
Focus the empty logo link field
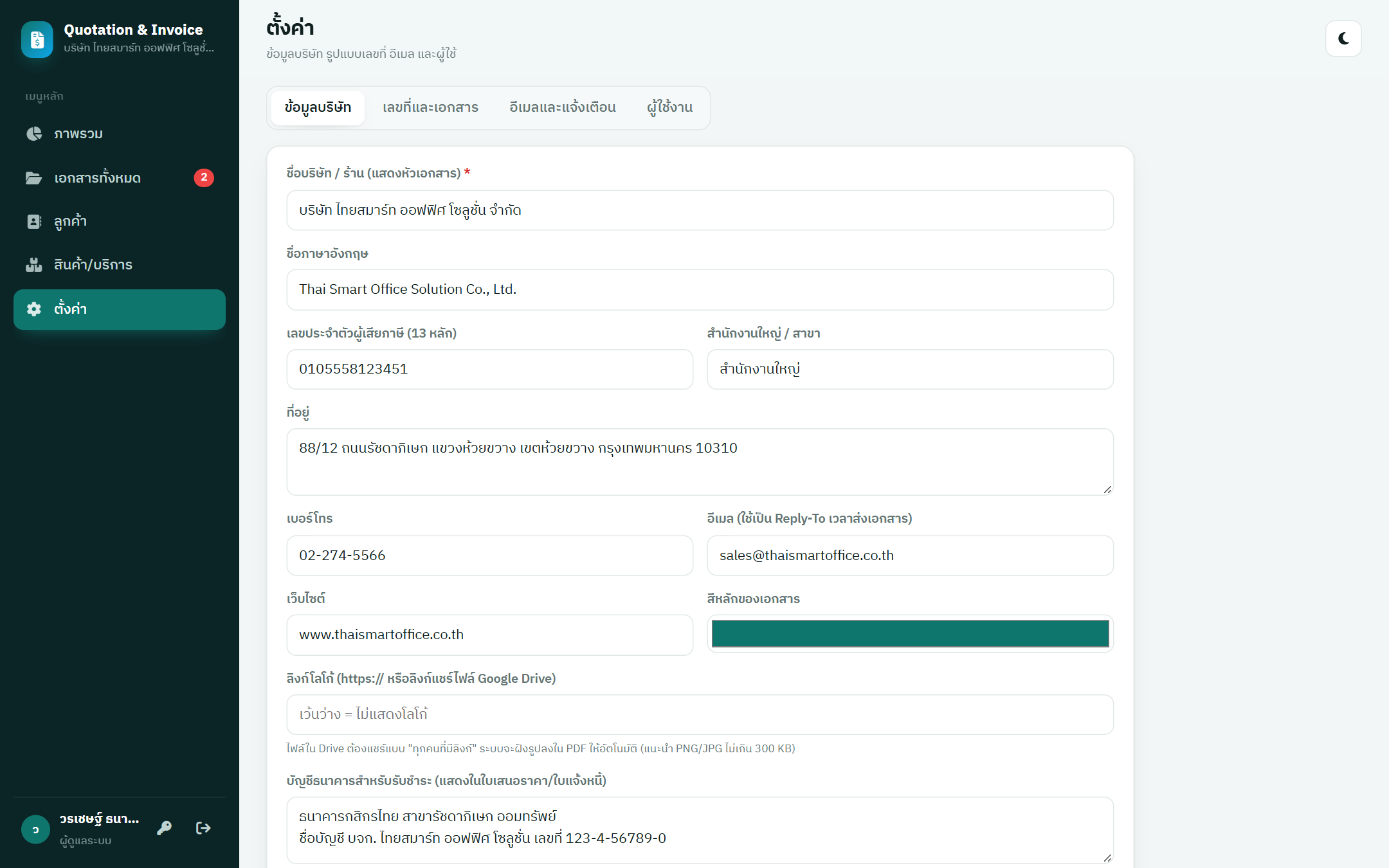pyautogui.click(x=700, y=714)
